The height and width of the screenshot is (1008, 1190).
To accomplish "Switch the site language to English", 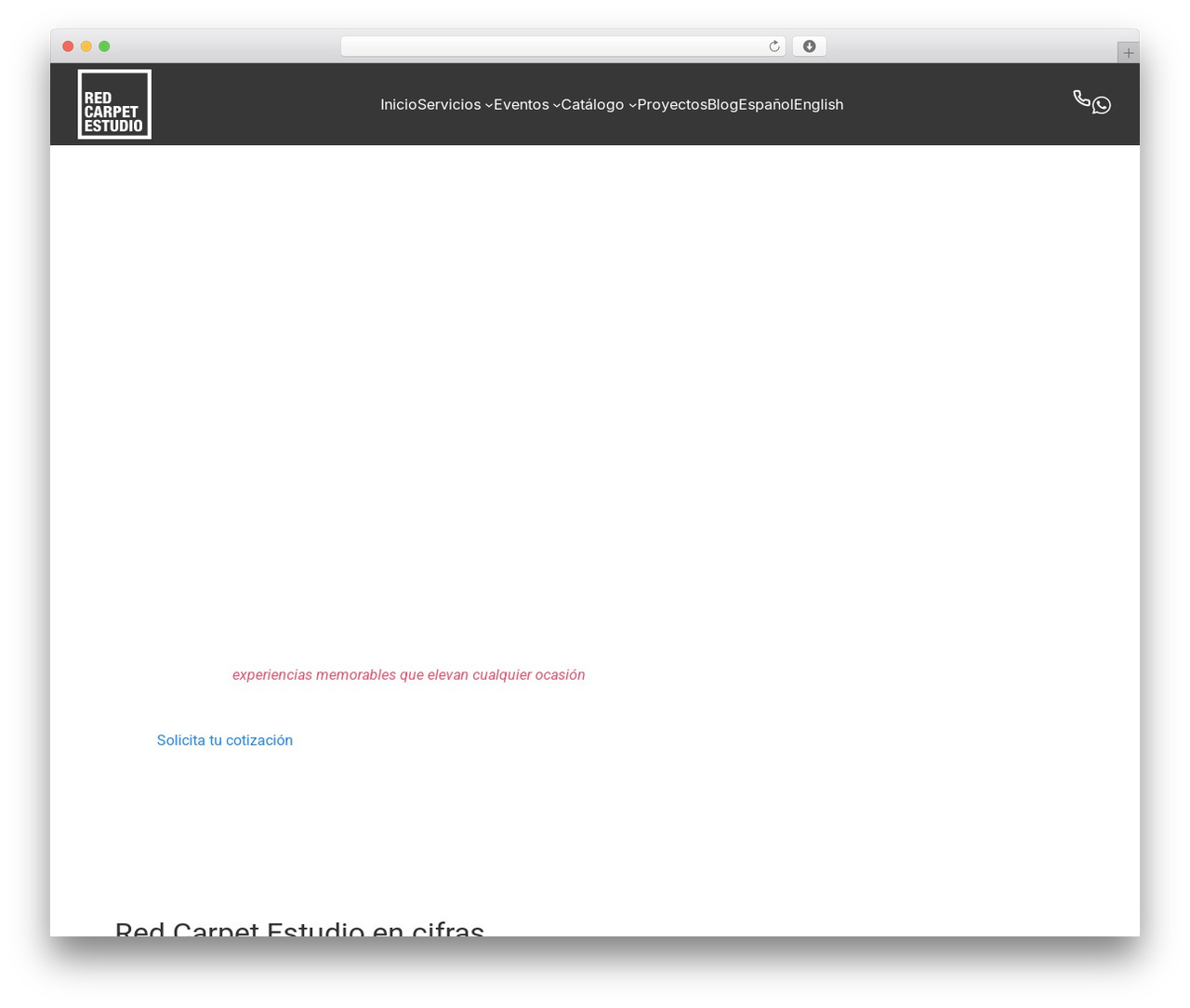I will tap(818, 104).
